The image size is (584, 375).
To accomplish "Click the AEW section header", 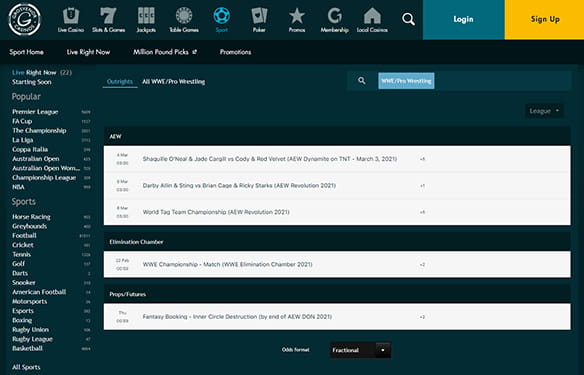I will point(337,136).
